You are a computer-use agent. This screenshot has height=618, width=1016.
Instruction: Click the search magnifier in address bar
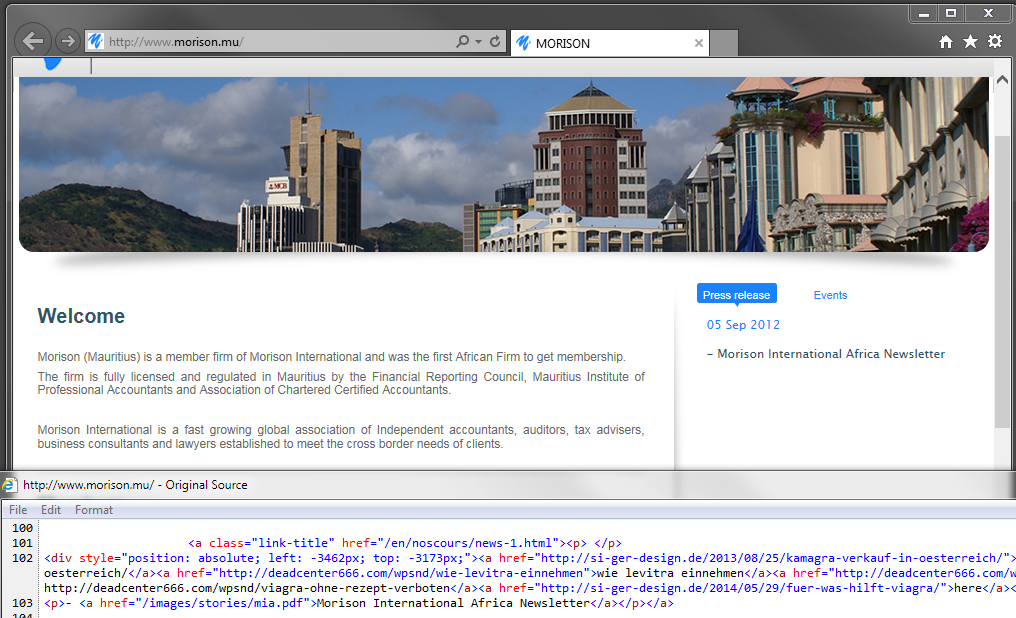coord(462,41)
